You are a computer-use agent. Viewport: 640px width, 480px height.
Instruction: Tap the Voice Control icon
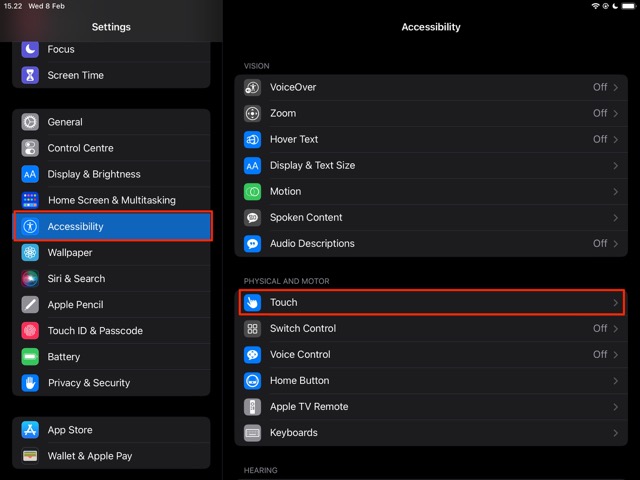tap(253, 355)
